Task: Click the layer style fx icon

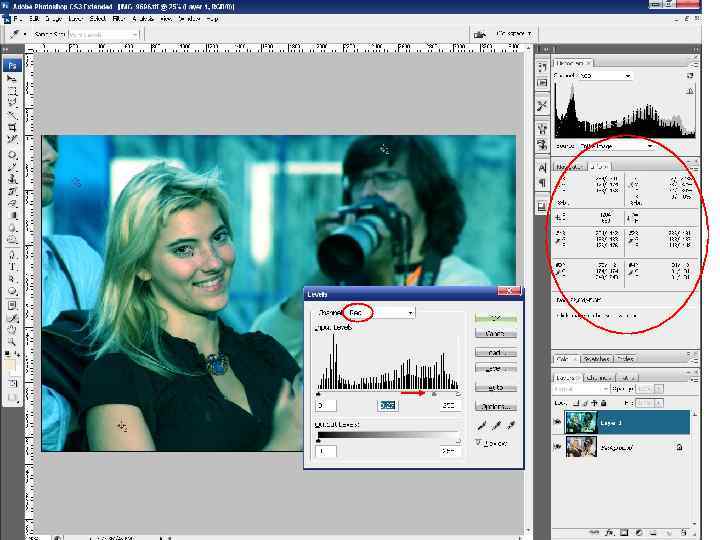Action: point(608,532)
